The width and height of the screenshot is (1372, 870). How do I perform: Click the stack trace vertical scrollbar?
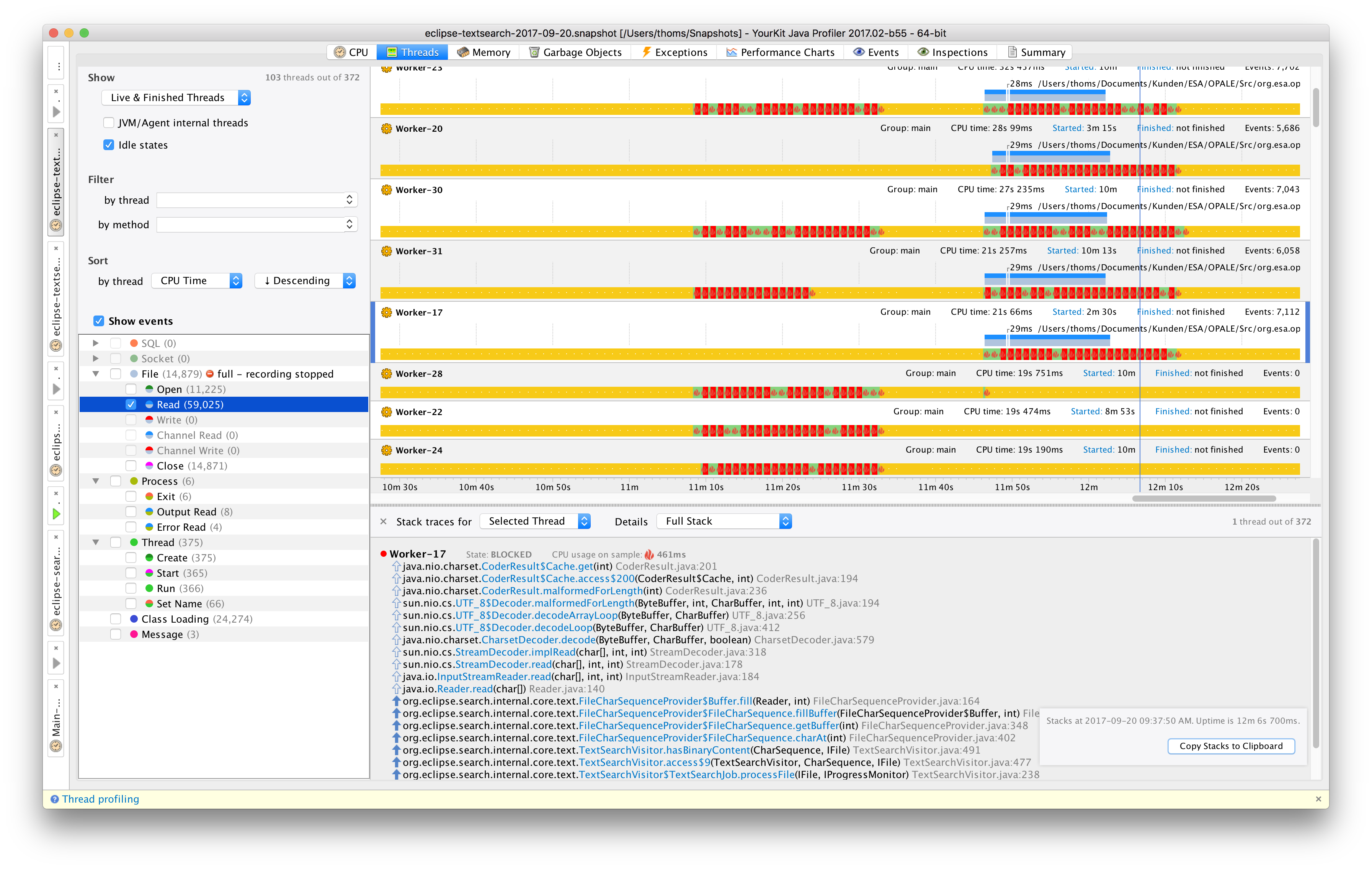[x=1316, y=643]
